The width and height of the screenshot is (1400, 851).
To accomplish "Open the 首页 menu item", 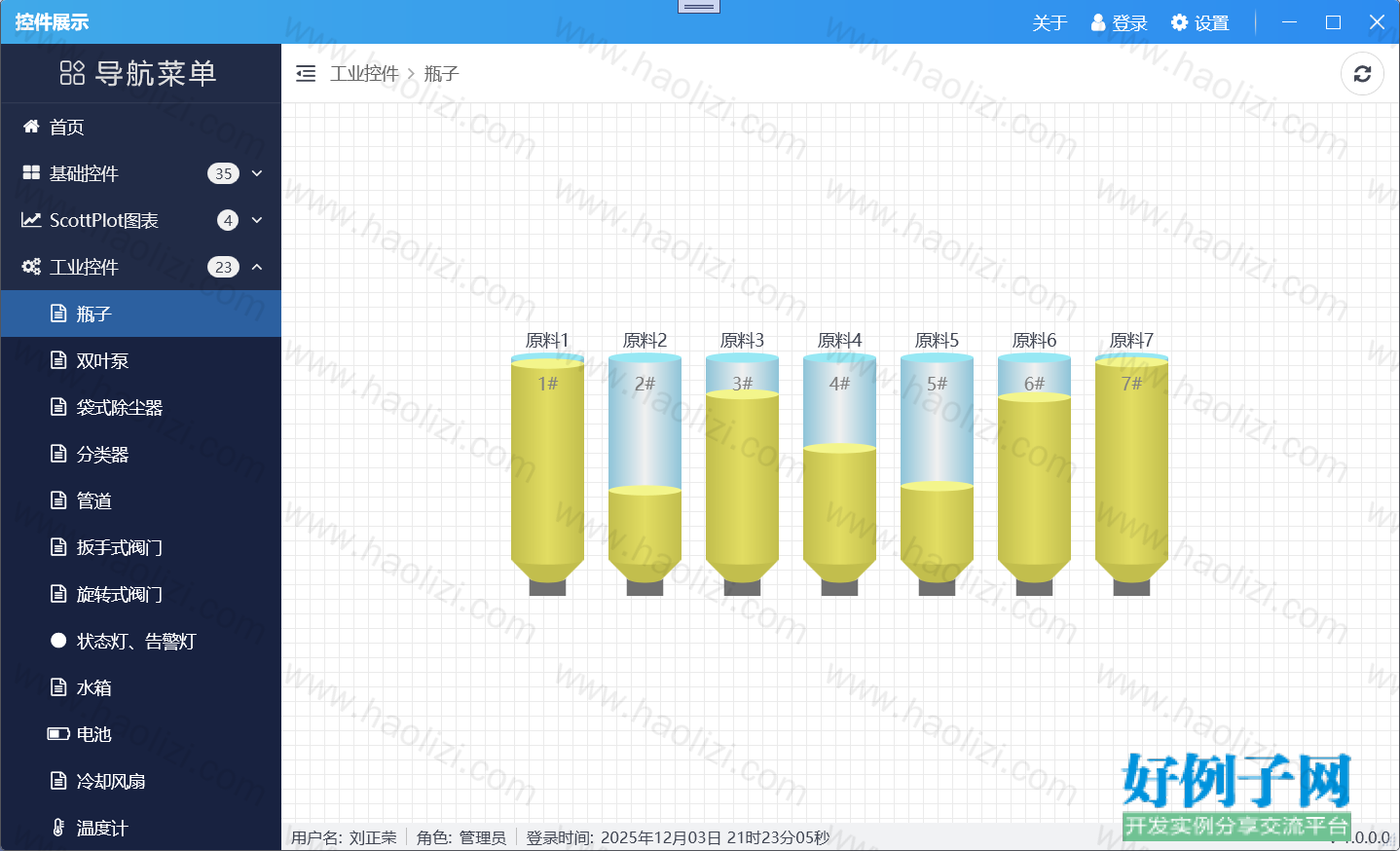I will click(x=141, y=127).
